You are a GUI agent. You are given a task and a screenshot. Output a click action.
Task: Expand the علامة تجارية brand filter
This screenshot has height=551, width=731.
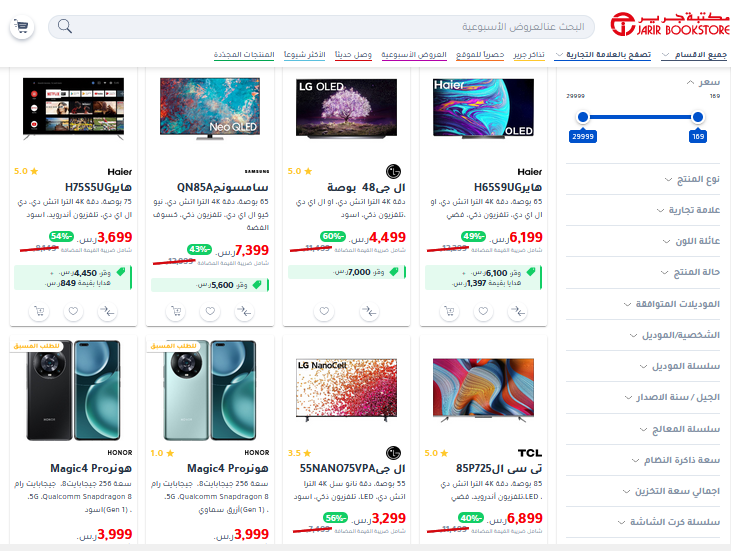688,210
